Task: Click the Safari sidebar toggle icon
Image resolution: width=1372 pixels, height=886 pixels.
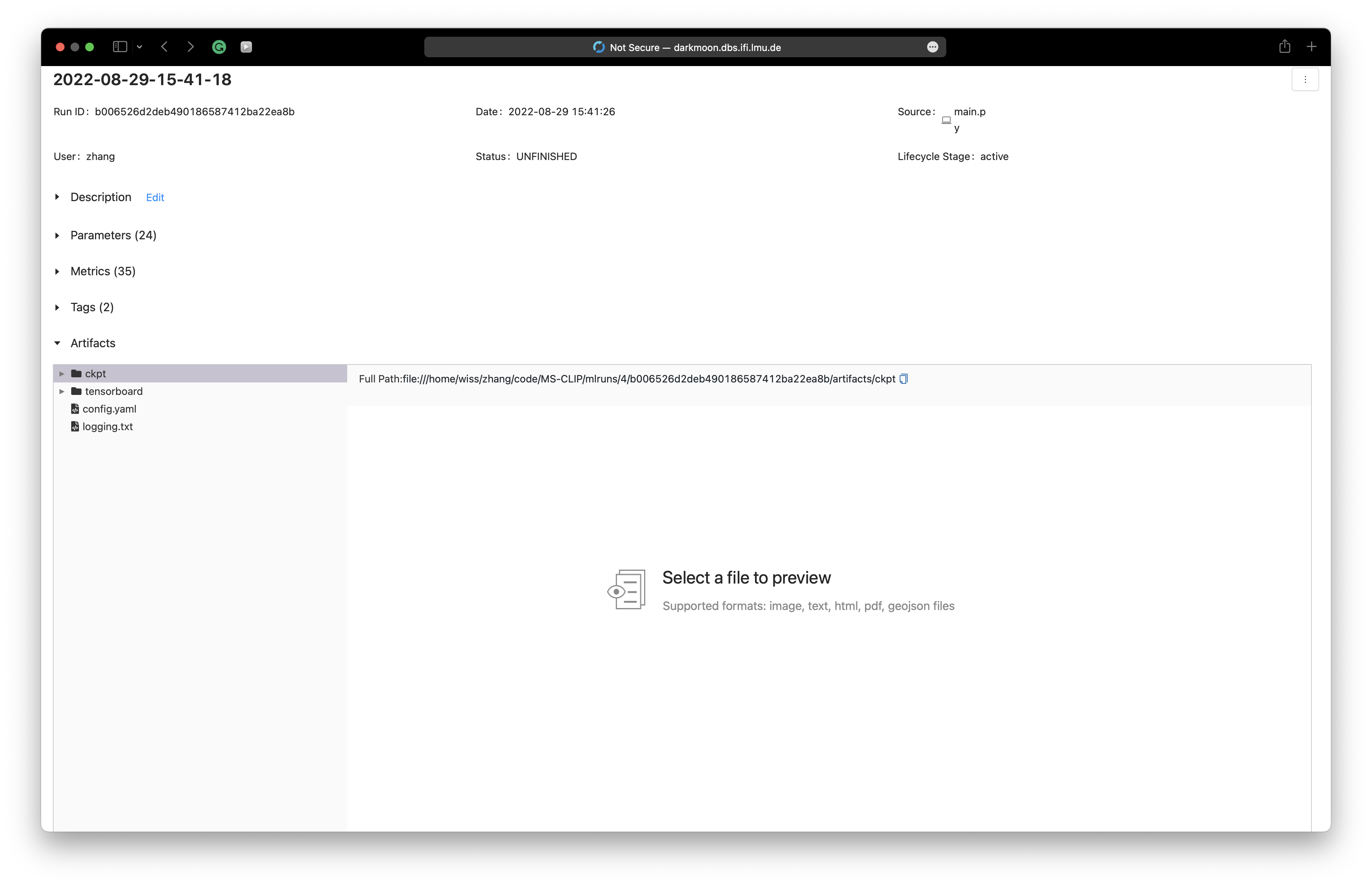Action: click(120, 47)
